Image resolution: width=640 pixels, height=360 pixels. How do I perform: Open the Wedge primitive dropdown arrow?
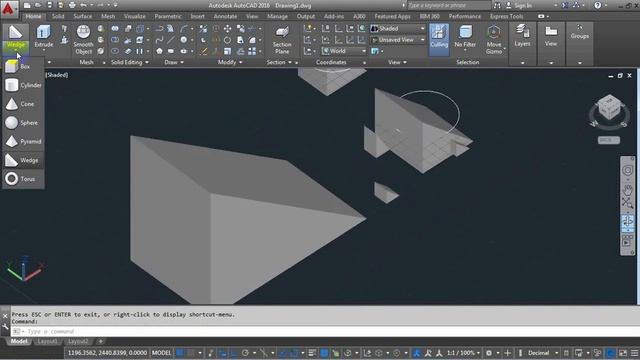16,51
